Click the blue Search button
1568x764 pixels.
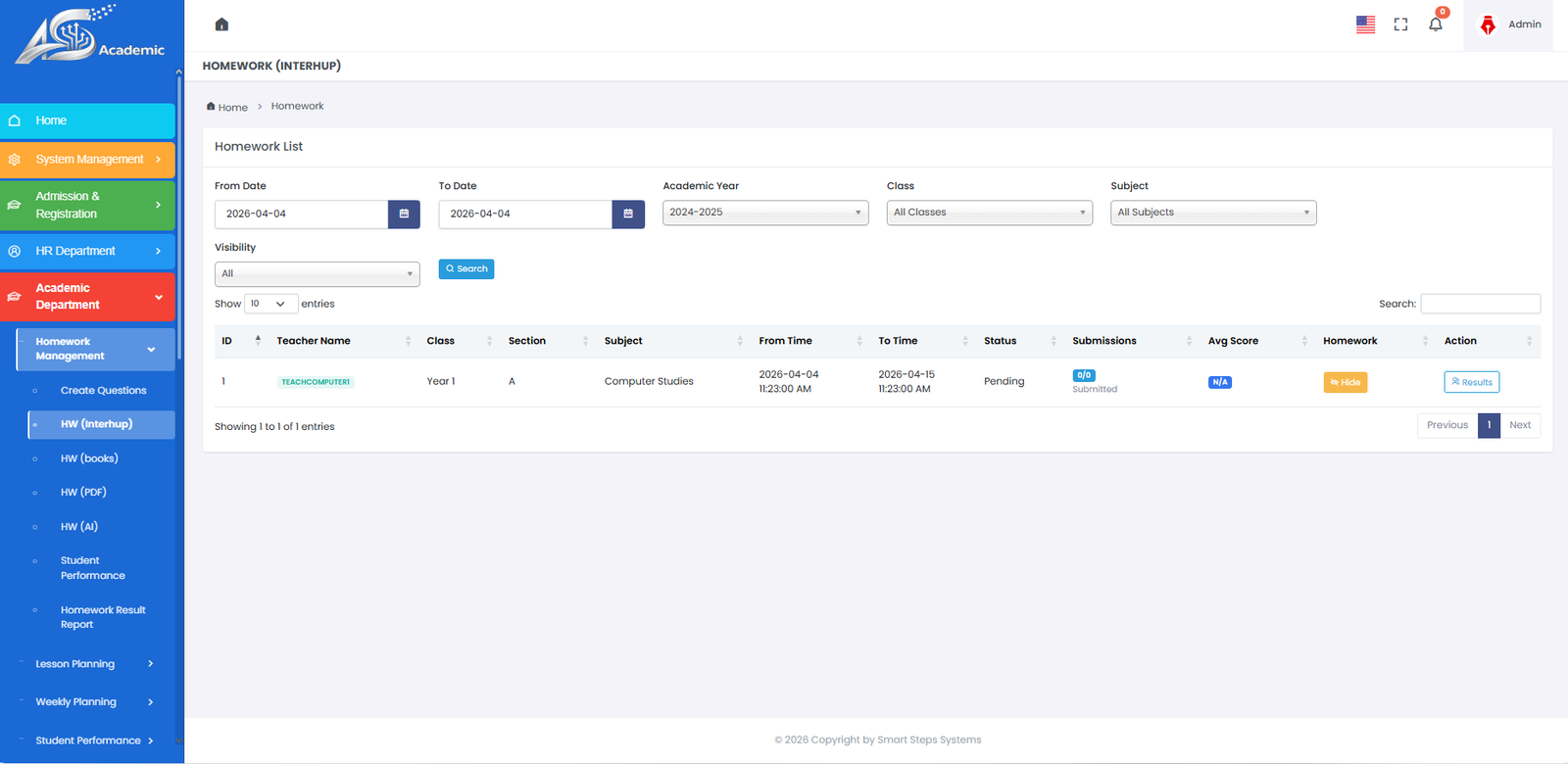point(466,268)
